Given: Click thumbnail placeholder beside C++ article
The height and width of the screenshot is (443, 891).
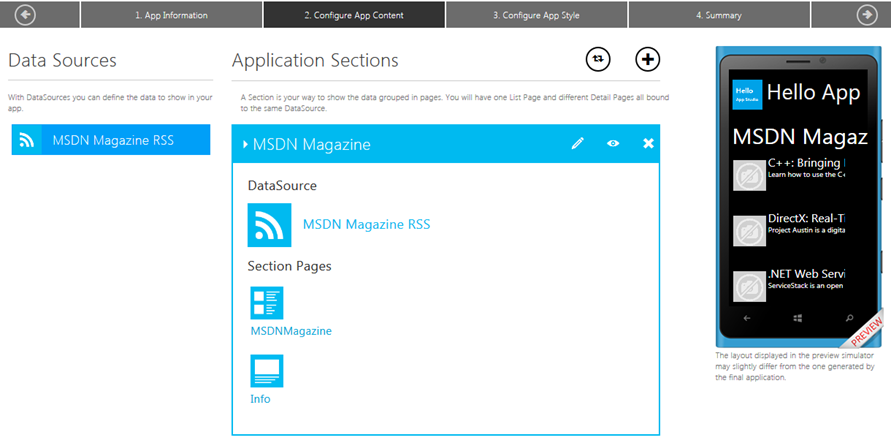Looking at the screenshot, I should pyautogui.click(x=750, y=175).
